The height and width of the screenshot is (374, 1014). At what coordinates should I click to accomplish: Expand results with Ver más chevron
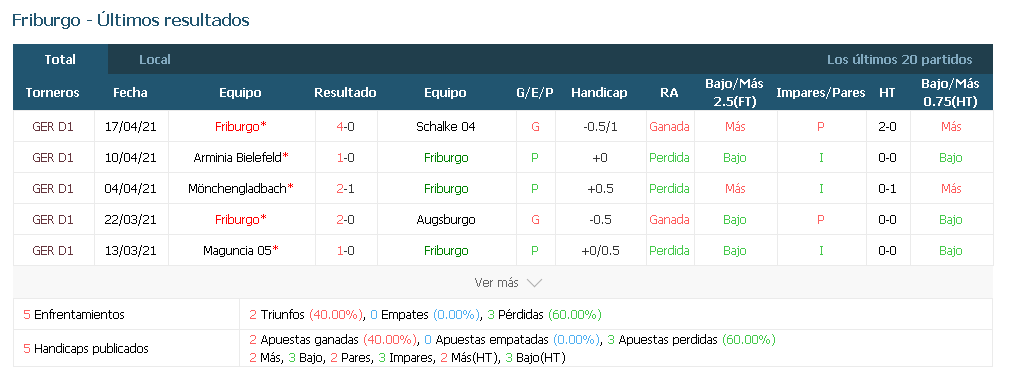508,283
